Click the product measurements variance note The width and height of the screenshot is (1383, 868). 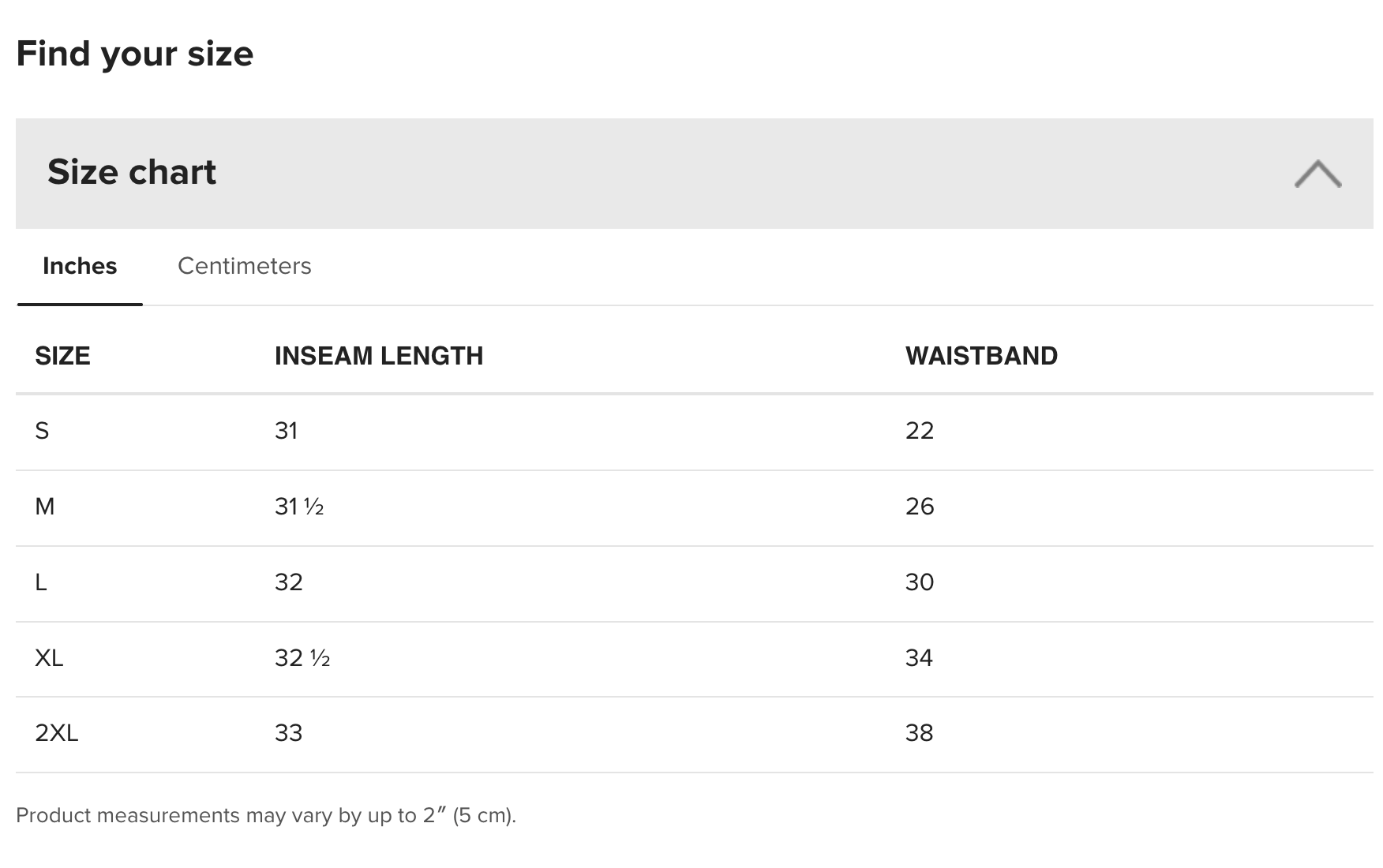pyautogui.click(x=266, y=815)
